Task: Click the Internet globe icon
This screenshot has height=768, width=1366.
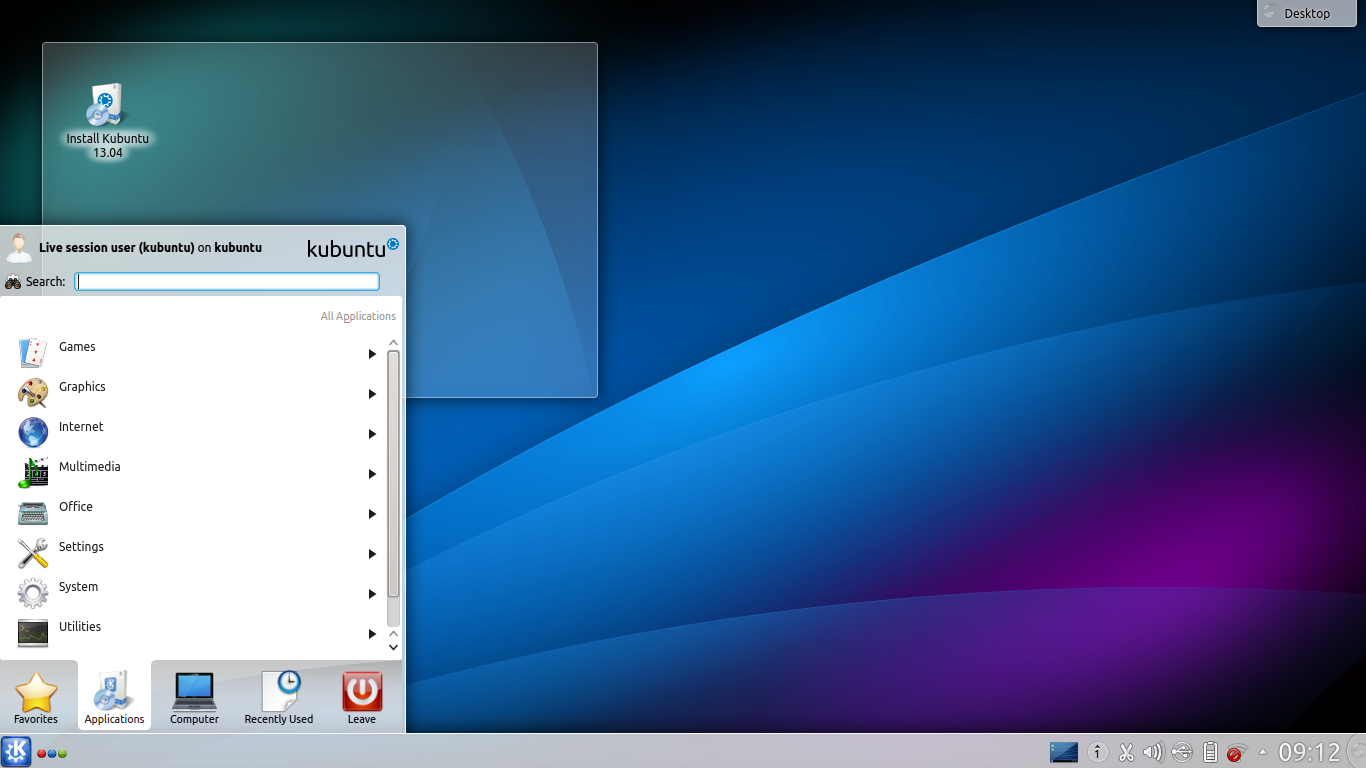Action: pyautogui.click(x=33, y=433)
